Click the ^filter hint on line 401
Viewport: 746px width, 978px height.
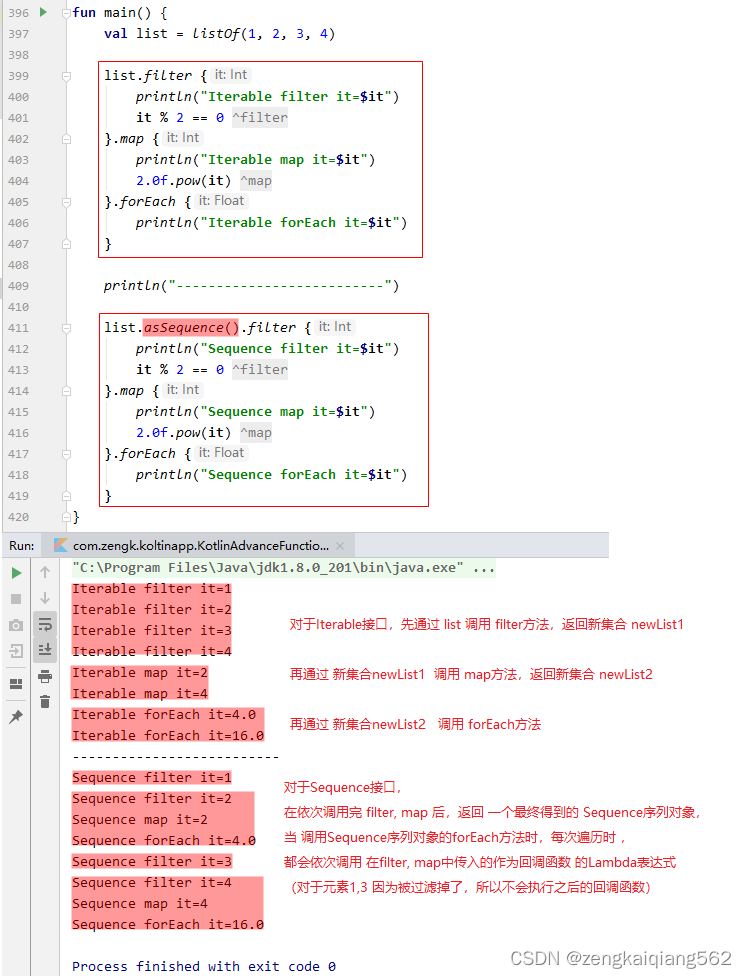(x=260, y=117)
